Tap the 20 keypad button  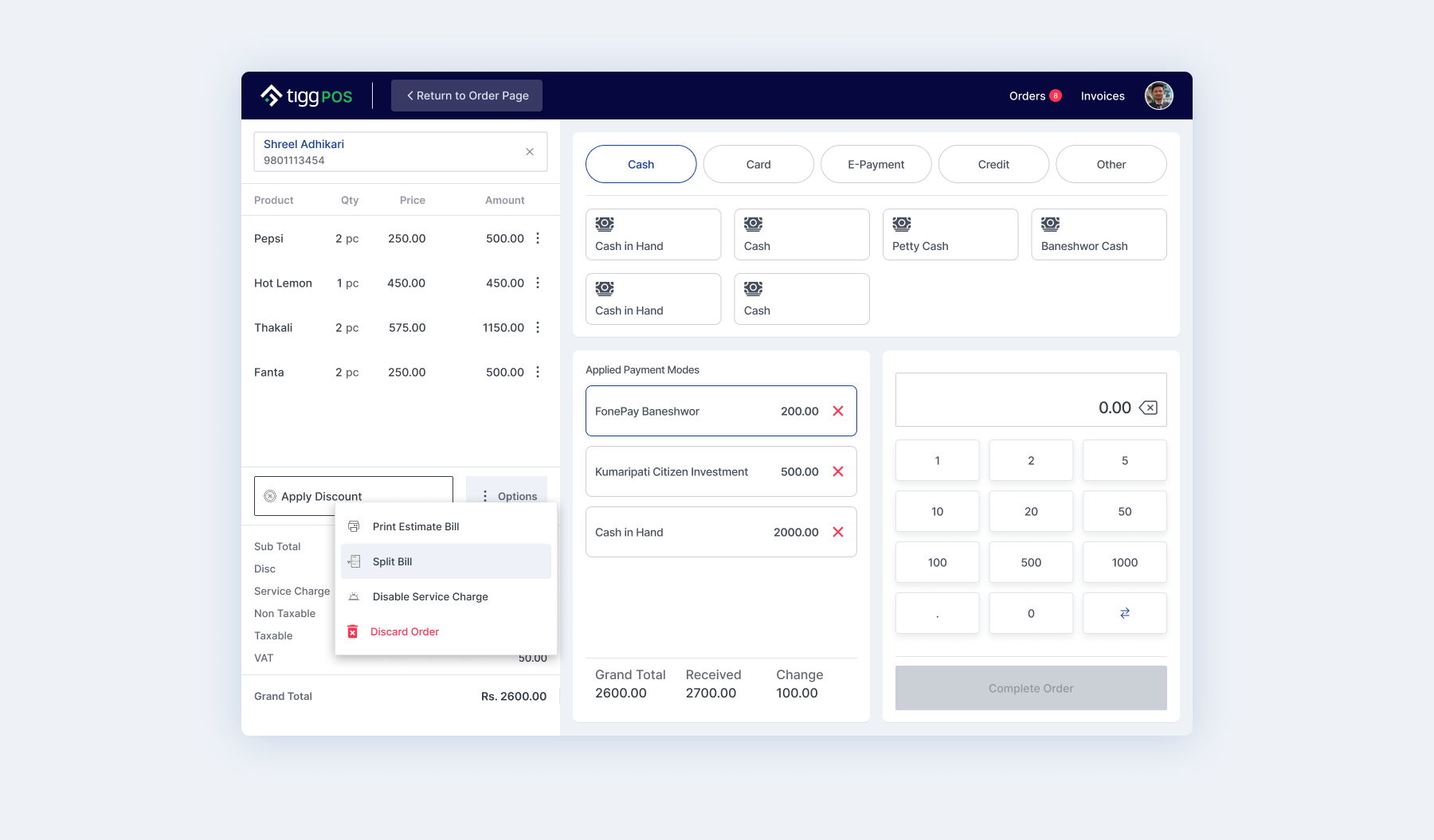(1031, 511)
